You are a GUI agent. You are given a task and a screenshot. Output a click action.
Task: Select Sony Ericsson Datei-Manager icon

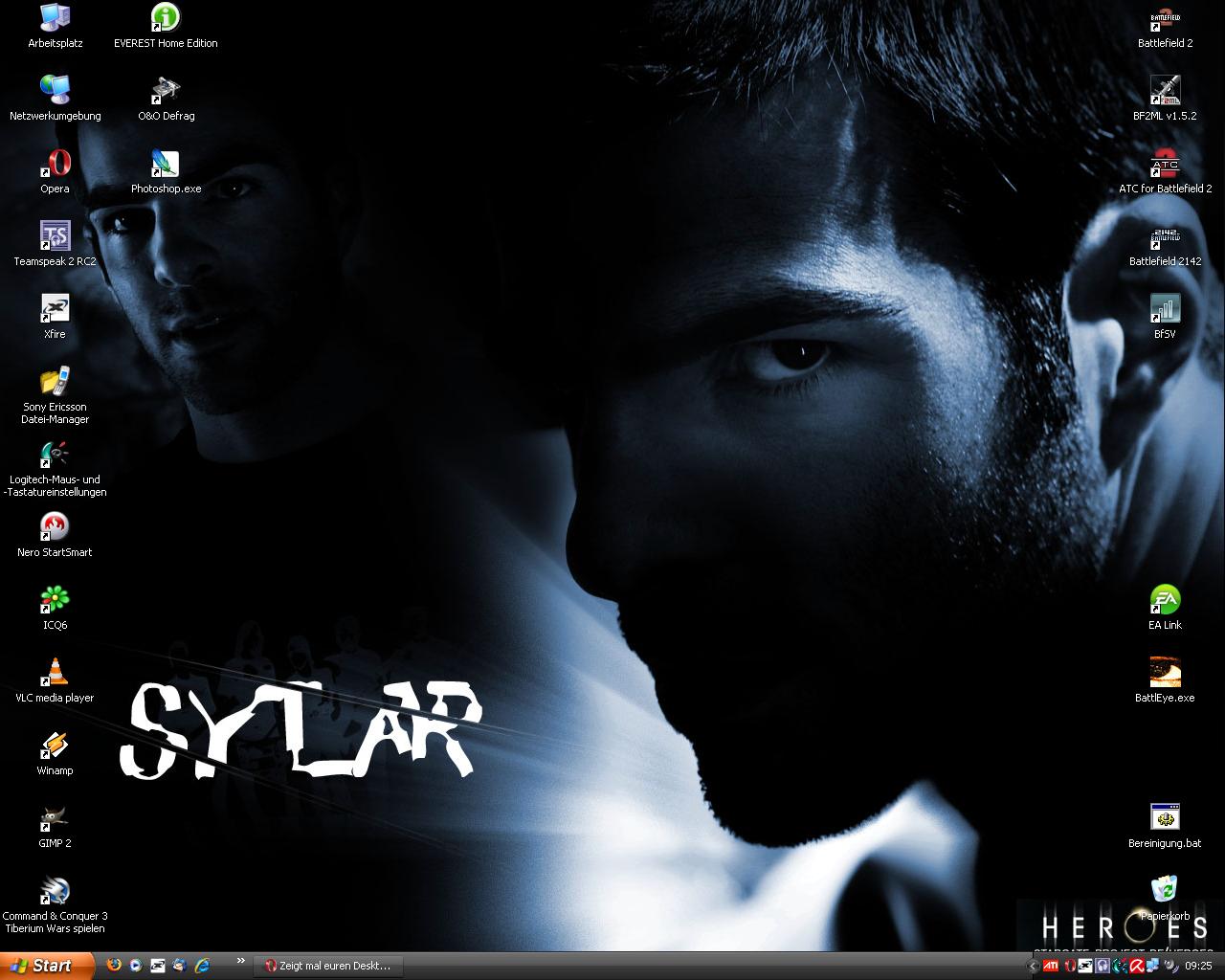tap(55, 395)
